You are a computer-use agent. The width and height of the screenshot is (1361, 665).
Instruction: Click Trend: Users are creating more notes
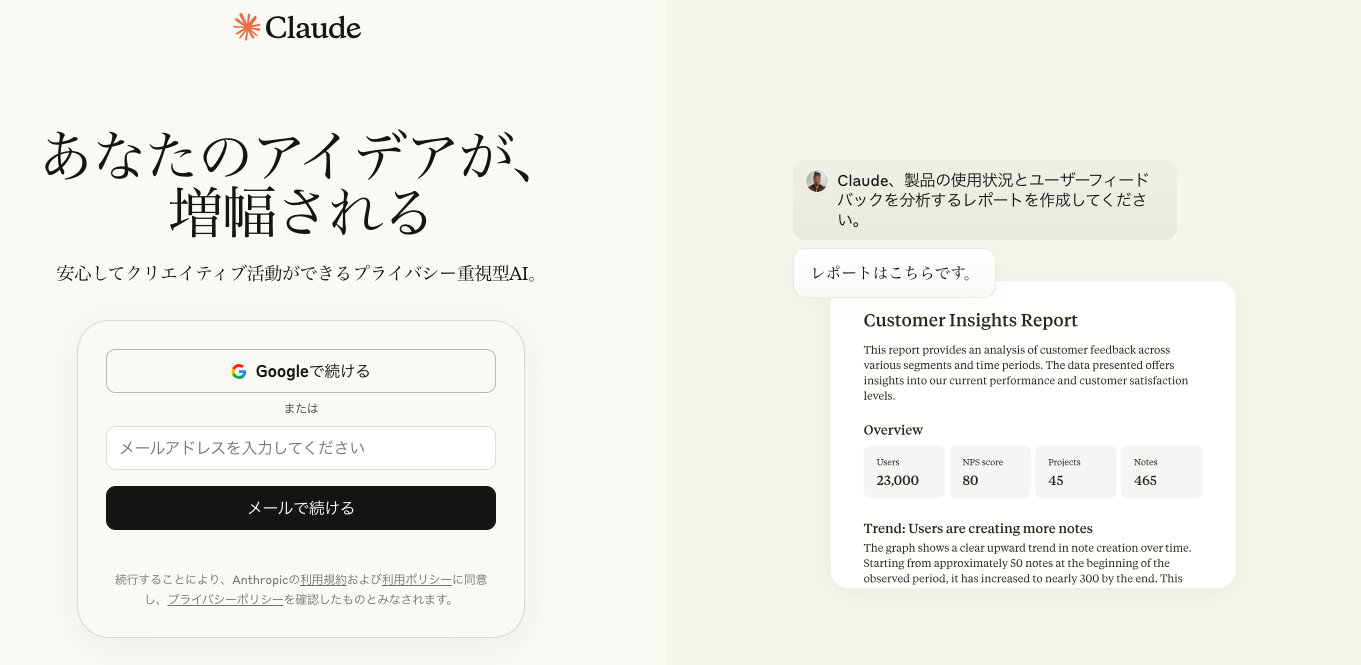point(978,528)
